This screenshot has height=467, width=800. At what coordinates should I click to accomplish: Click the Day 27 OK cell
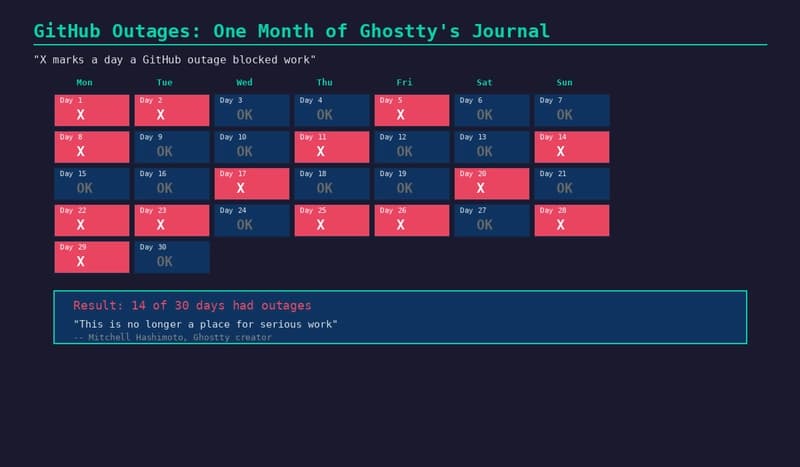point(492,220)
